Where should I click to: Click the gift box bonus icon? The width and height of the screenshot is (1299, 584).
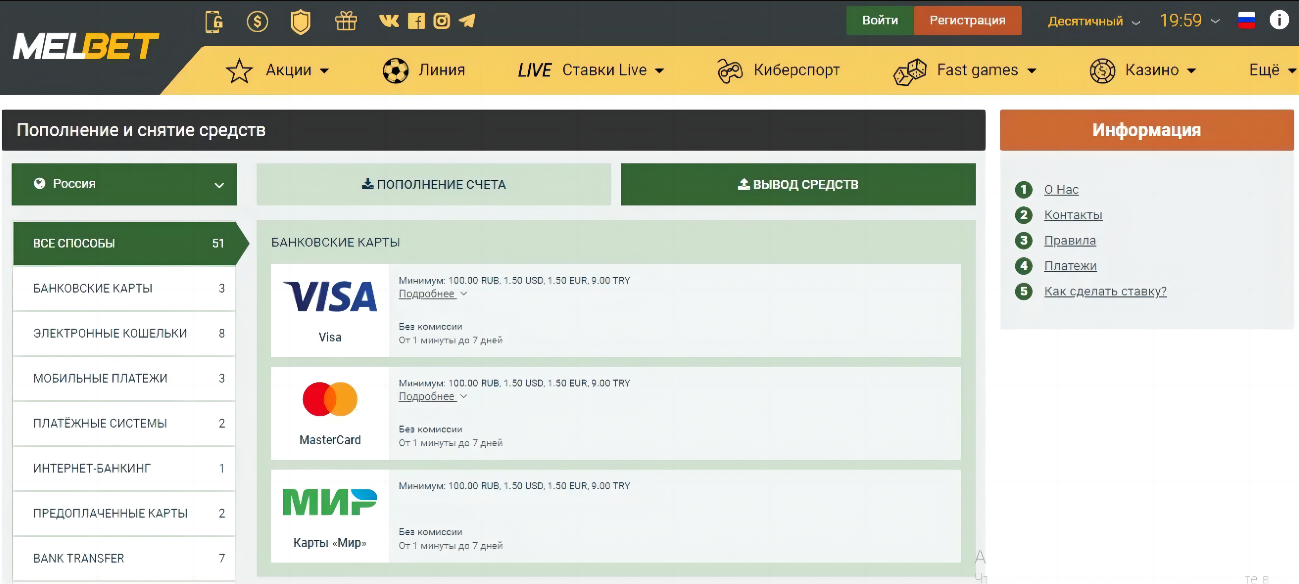click(x=345, y=21)
